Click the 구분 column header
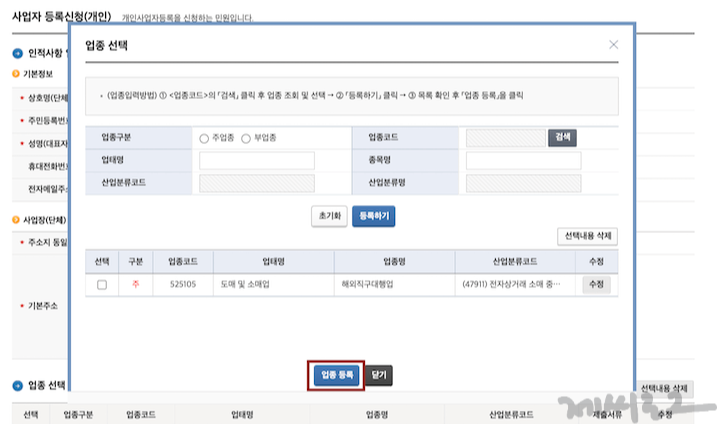 (135, 262)
